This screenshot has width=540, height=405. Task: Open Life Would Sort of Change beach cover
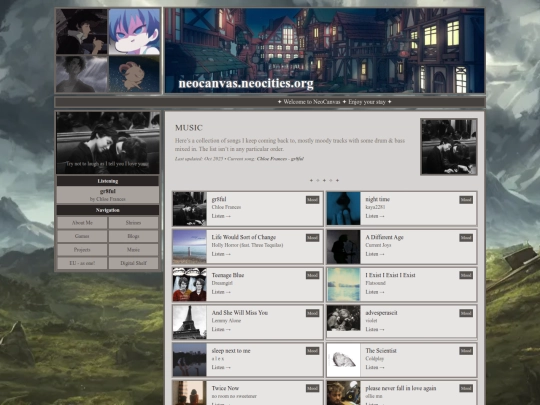coord(190,247)
